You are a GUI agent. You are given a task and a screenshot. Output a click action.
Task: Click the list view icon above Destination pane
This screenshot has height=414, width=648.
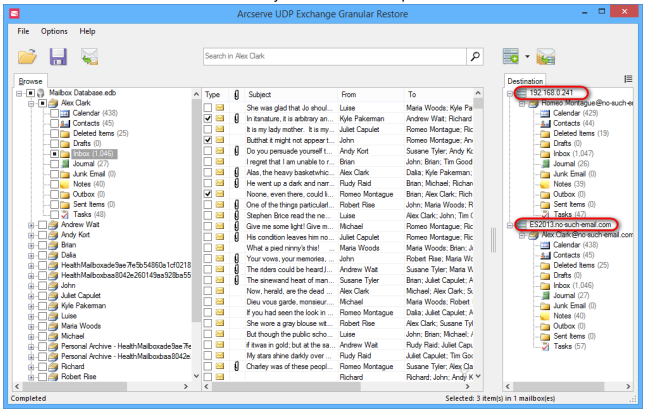click(628, 79)
